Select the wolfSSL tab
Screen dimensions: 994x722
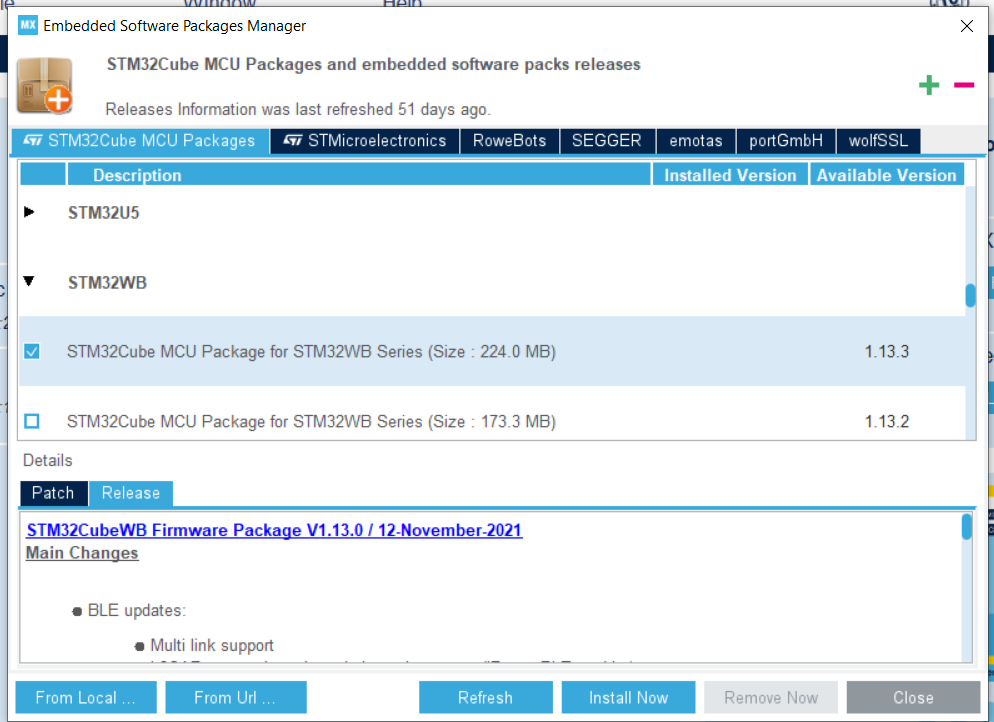coord(878,141)
